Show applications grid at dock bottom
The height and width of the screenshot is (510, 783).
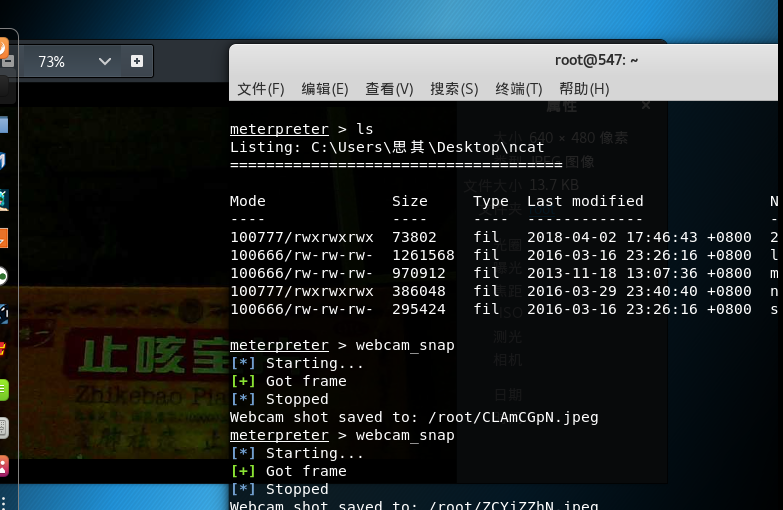(x=3, y=503)
